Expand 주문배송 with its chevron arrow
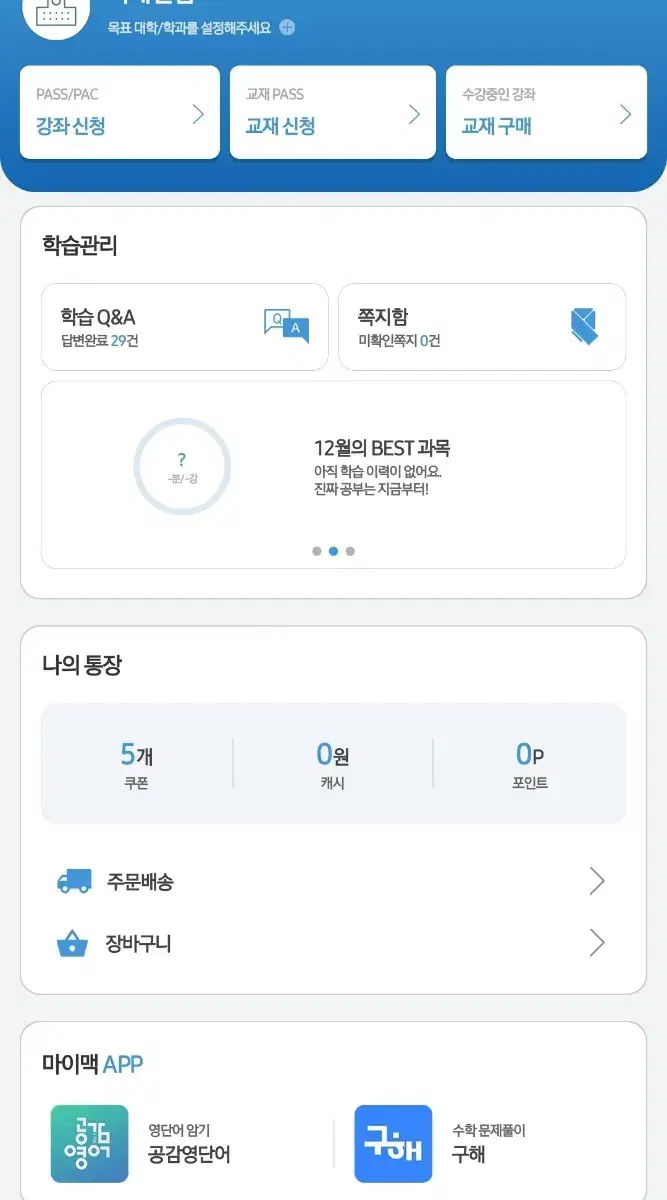 pos(597,882)
